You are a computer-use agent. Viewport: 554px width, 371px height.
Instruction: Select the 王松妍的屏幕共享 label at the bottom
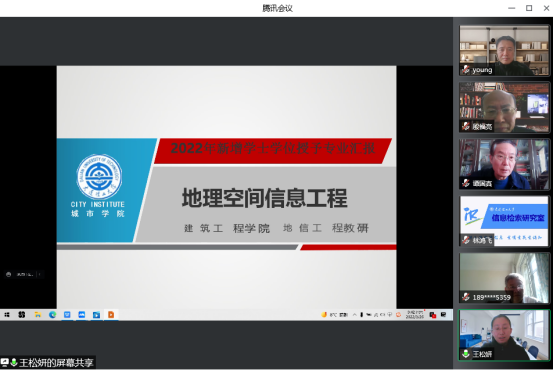point(56,363)
